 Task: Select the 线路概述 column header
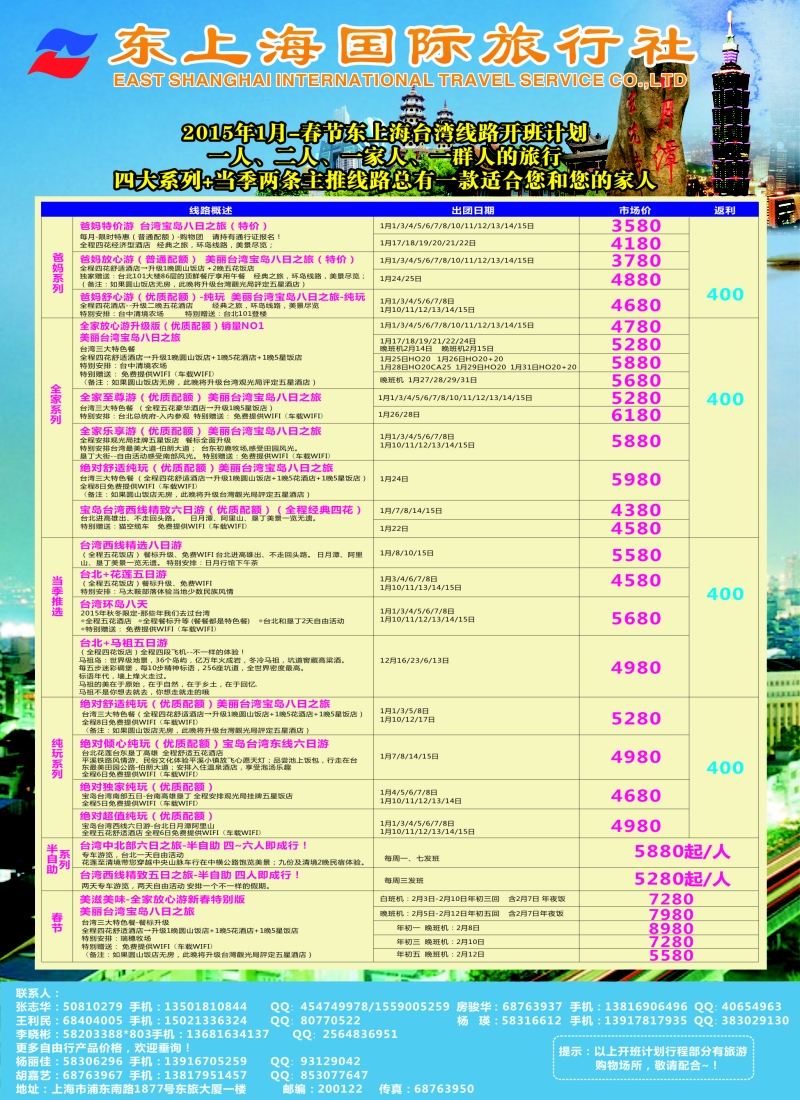[x=210, y=210]
